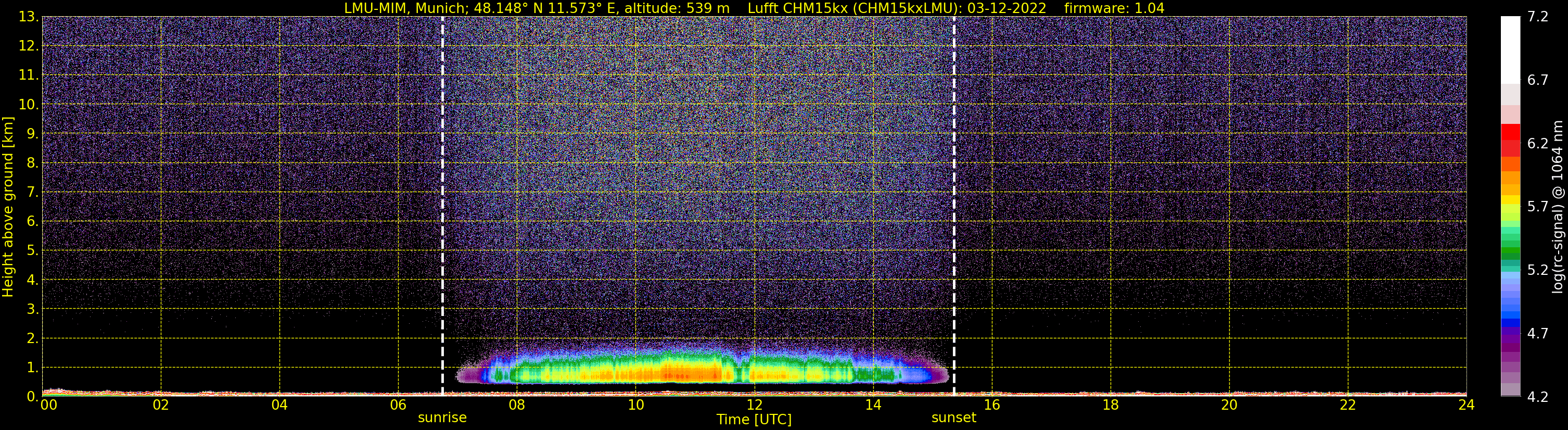Click the colorbar value '6.2'

tap(1538, 143)
